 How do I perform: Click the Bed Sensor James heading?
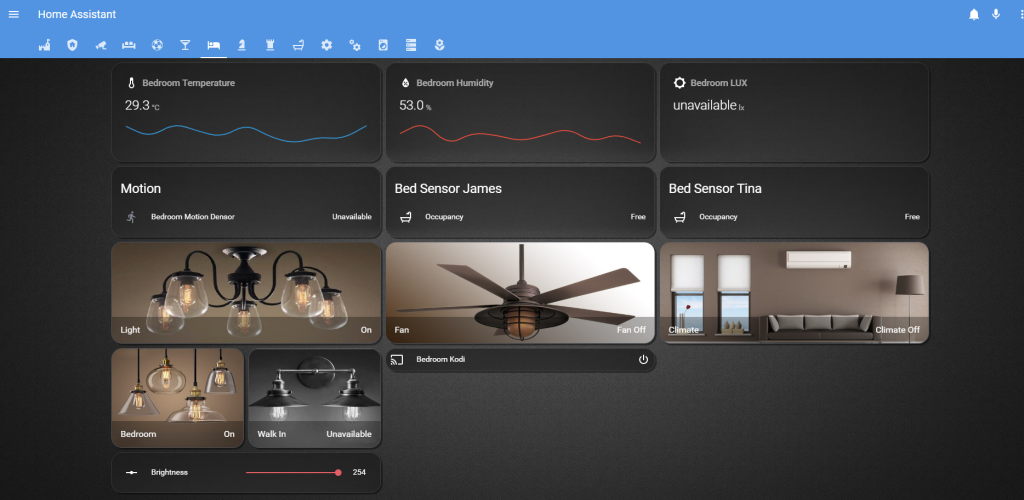(448, 189)
